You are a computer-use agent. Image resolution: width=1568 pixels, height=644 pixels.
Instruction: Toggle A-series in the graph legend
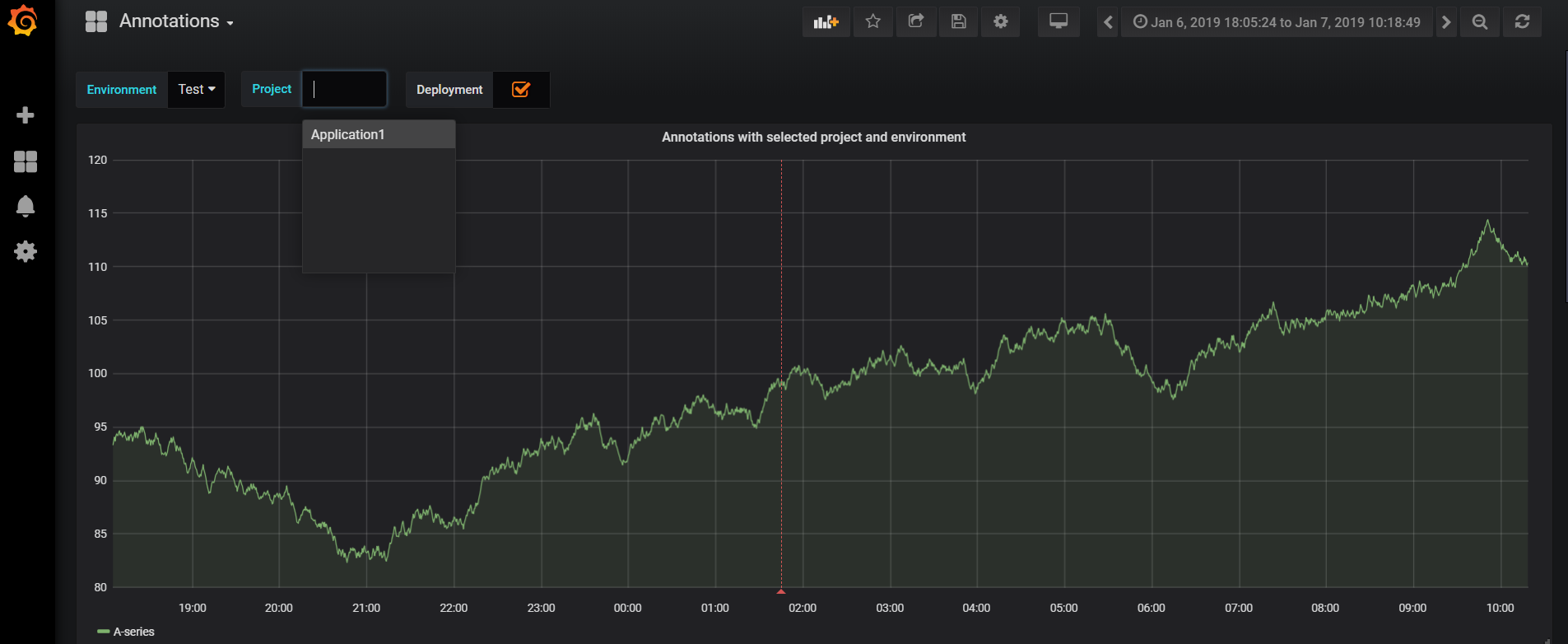pos(133,632)
